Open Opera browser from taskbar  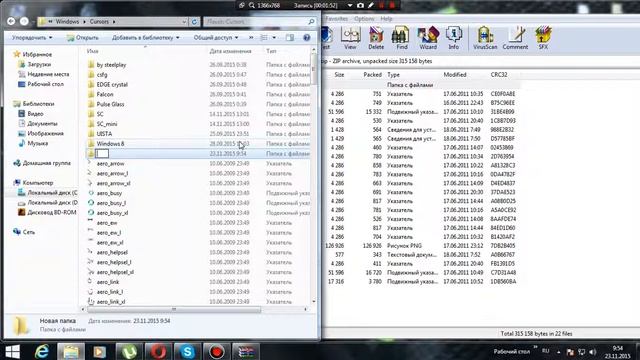pyautogui.click(x=158, y=351)
